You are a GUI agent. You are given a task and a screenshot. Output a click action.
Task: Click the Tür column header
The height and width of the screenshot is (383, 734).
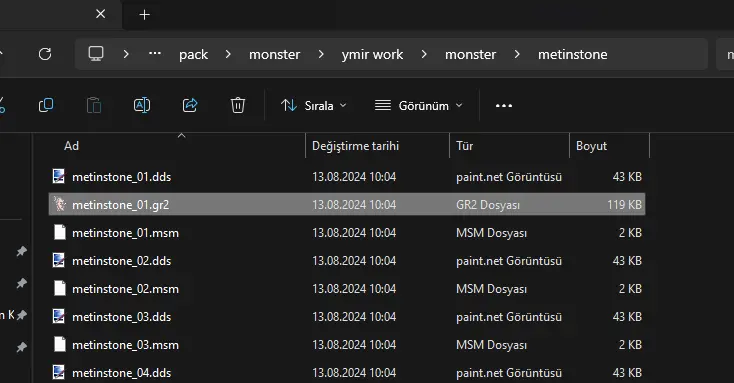pyautogui.click(x=509, y=146)
